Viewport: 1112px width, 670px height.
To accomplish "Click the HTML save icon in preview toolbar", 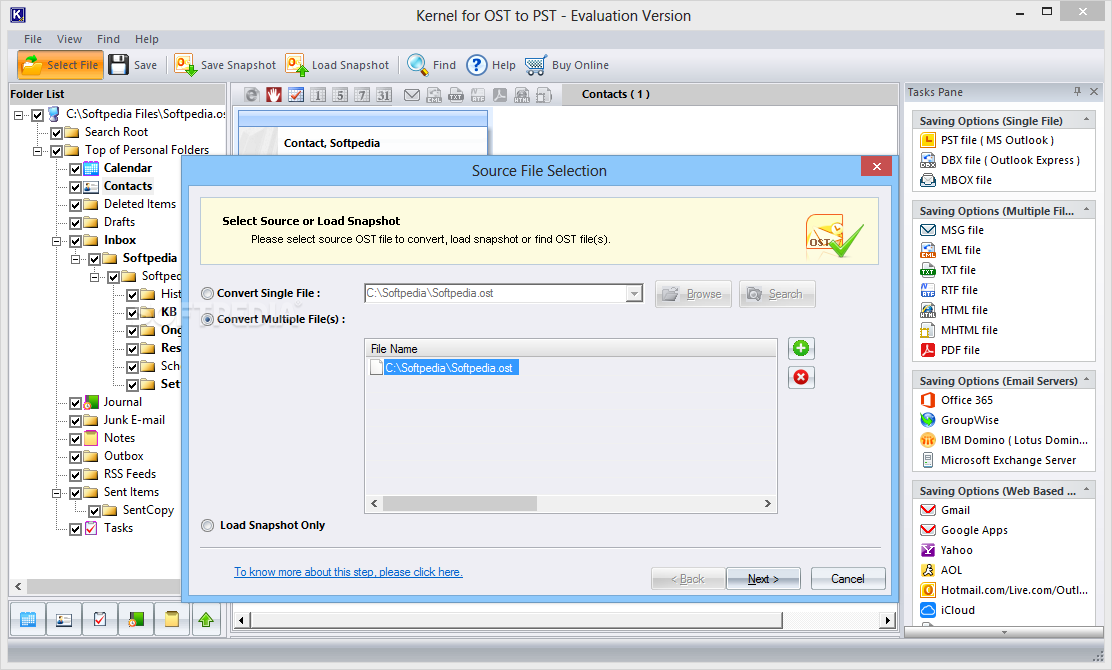I will (x=522, y=94).
